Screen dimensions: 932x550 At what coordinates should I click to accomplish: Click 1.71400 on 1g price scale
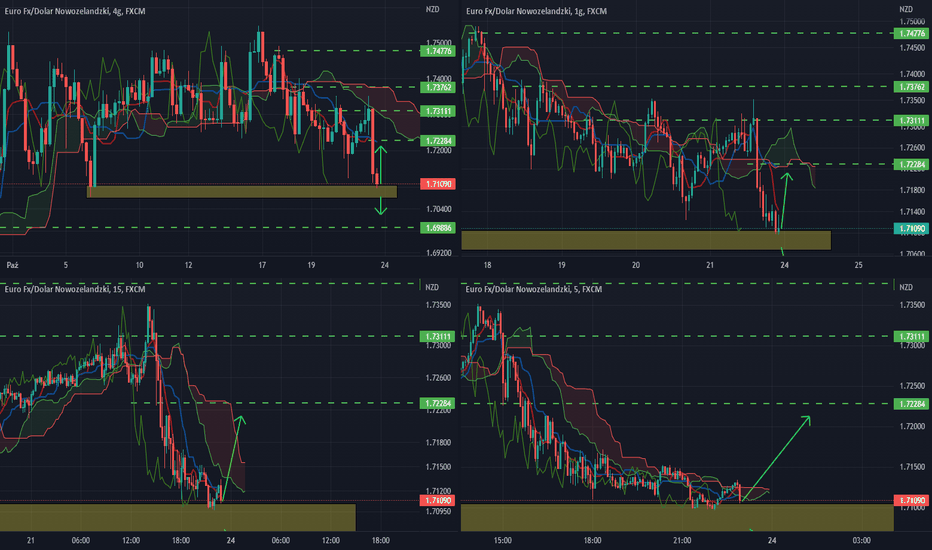(912, 212)
